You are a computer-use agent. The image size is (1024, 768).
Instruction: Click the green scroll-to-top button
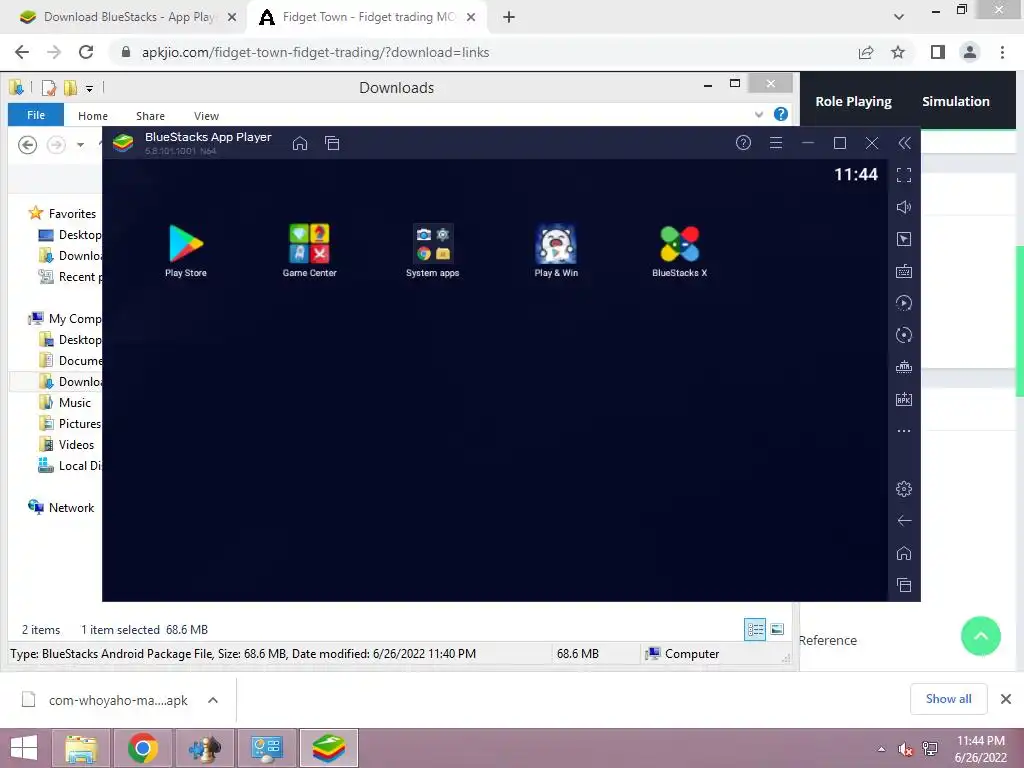click(981, 635)
